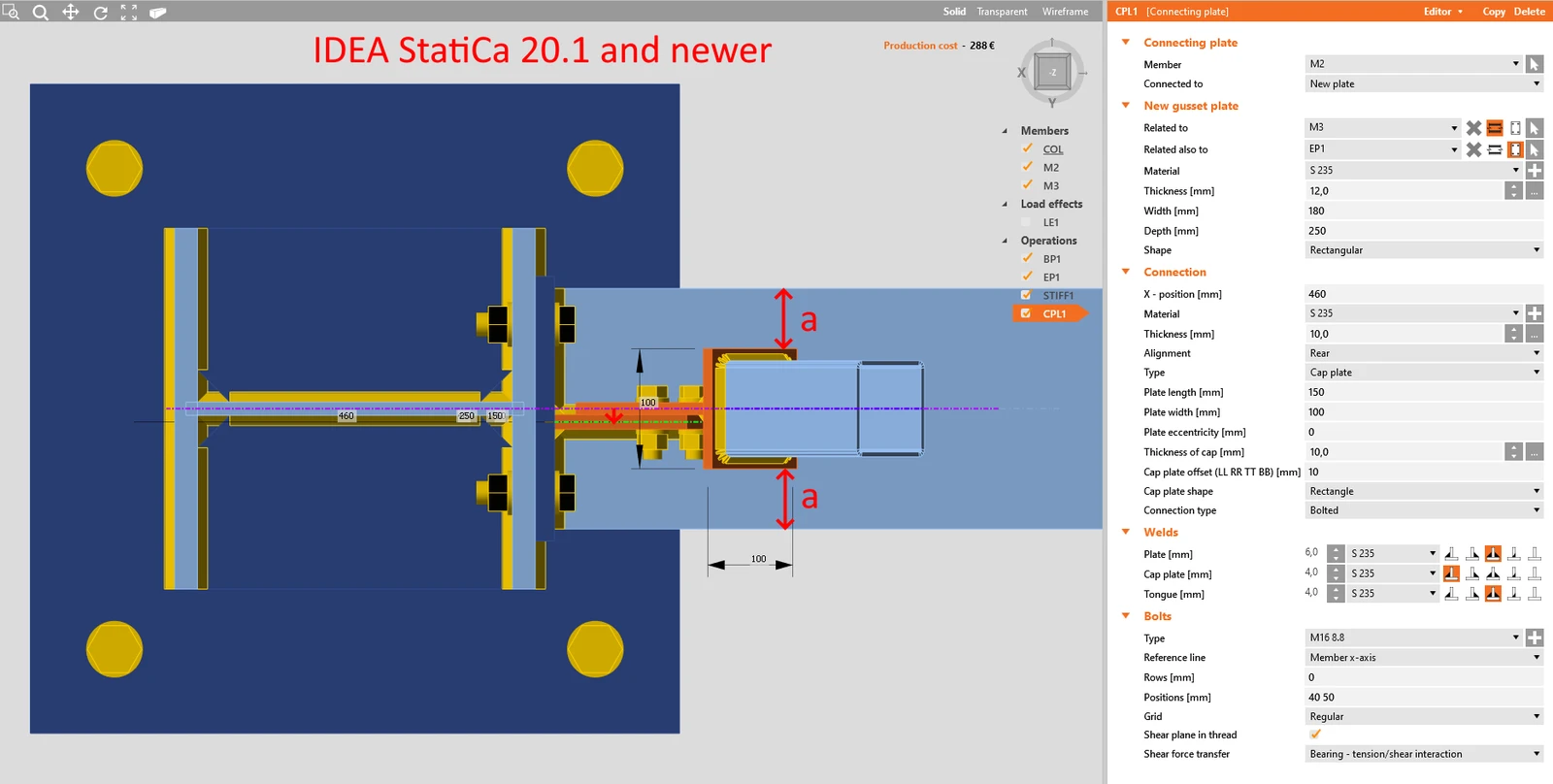The width and height of the screenshot is (1553, 784).
Task: Pick the 'Related also to' item with cursor icon
Action: pos(1535,149)
